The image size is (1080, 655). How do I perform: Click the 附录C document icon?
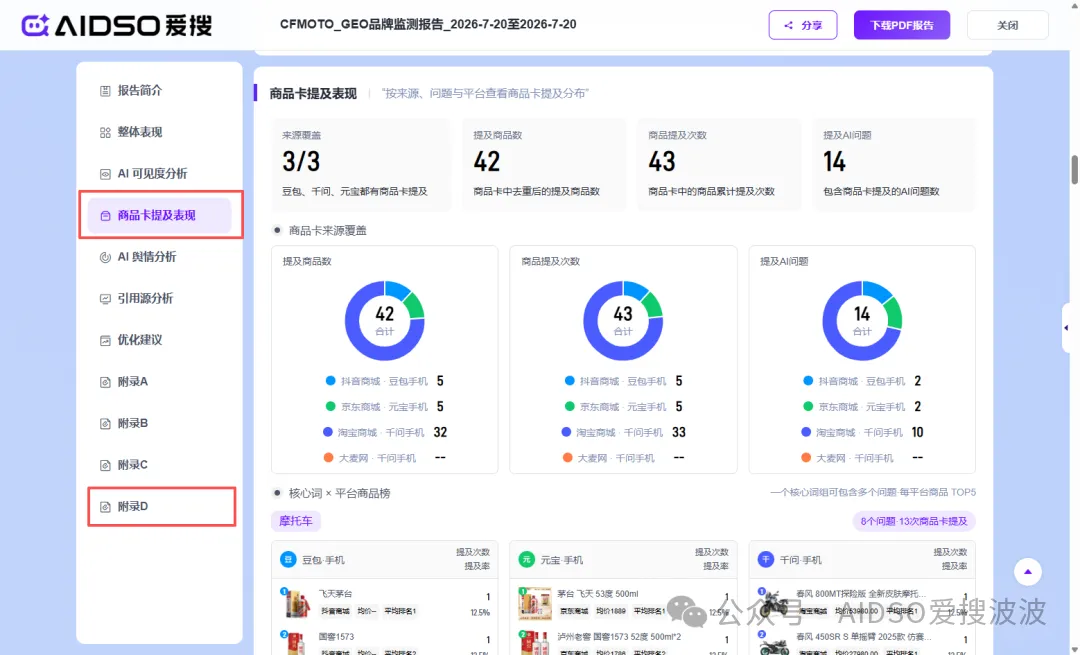[x=105, y=465]
